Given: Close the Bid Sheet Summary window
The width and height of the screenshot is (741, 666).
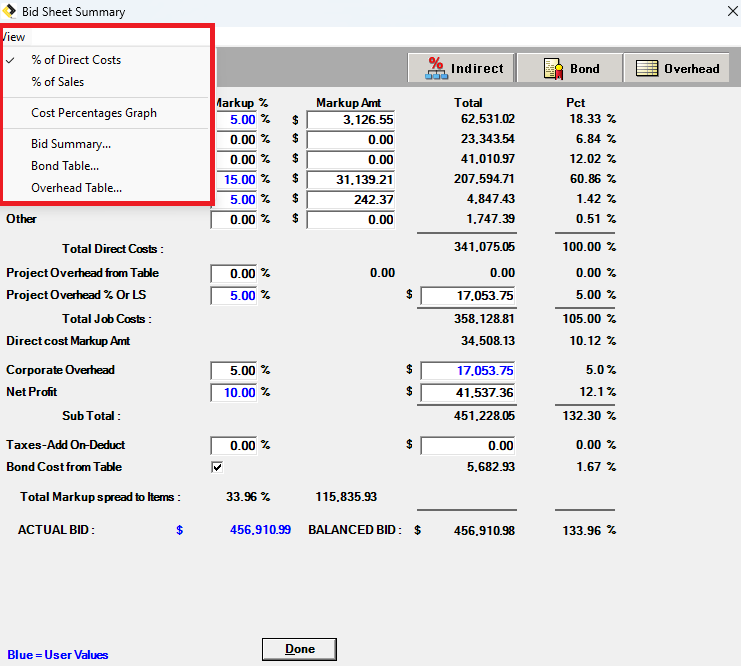Looking at the screenshot, I should pyautogui.click(x=731, y=12).
